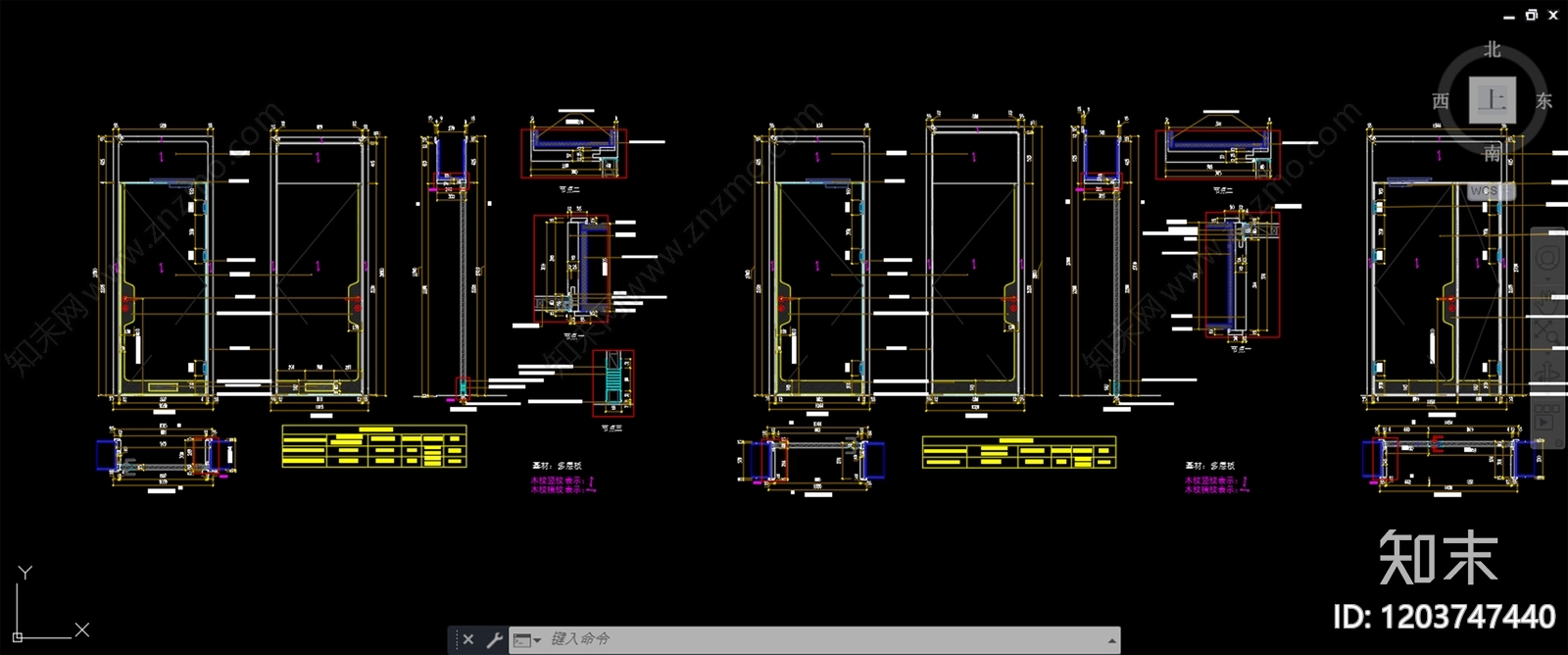This screenshot has height=655, width=1568.
Task: Rotate view to 北 on ViewCube
Action: tap(1492, 49)
